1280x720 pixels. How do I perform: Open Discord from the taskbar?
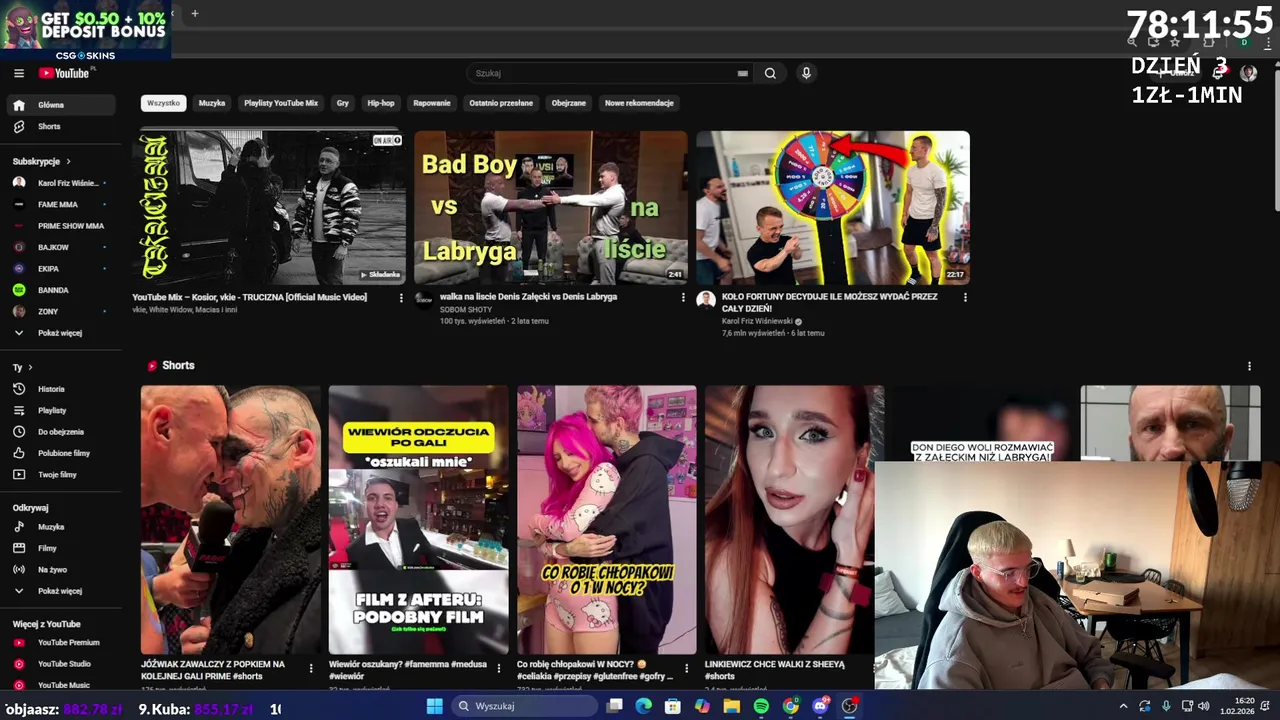coord(820,706)
